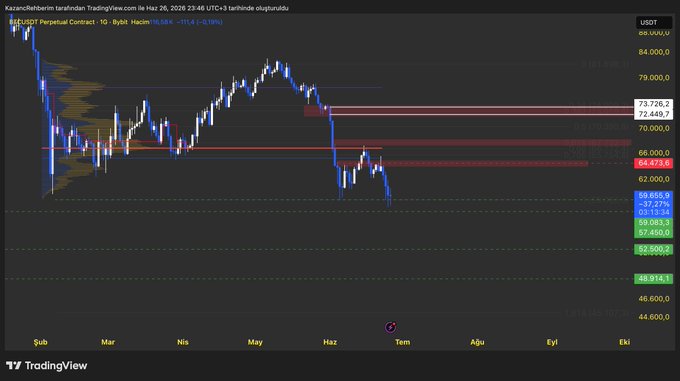
Task: Click the Eyl month label on time axis
Action: point(552,342)
